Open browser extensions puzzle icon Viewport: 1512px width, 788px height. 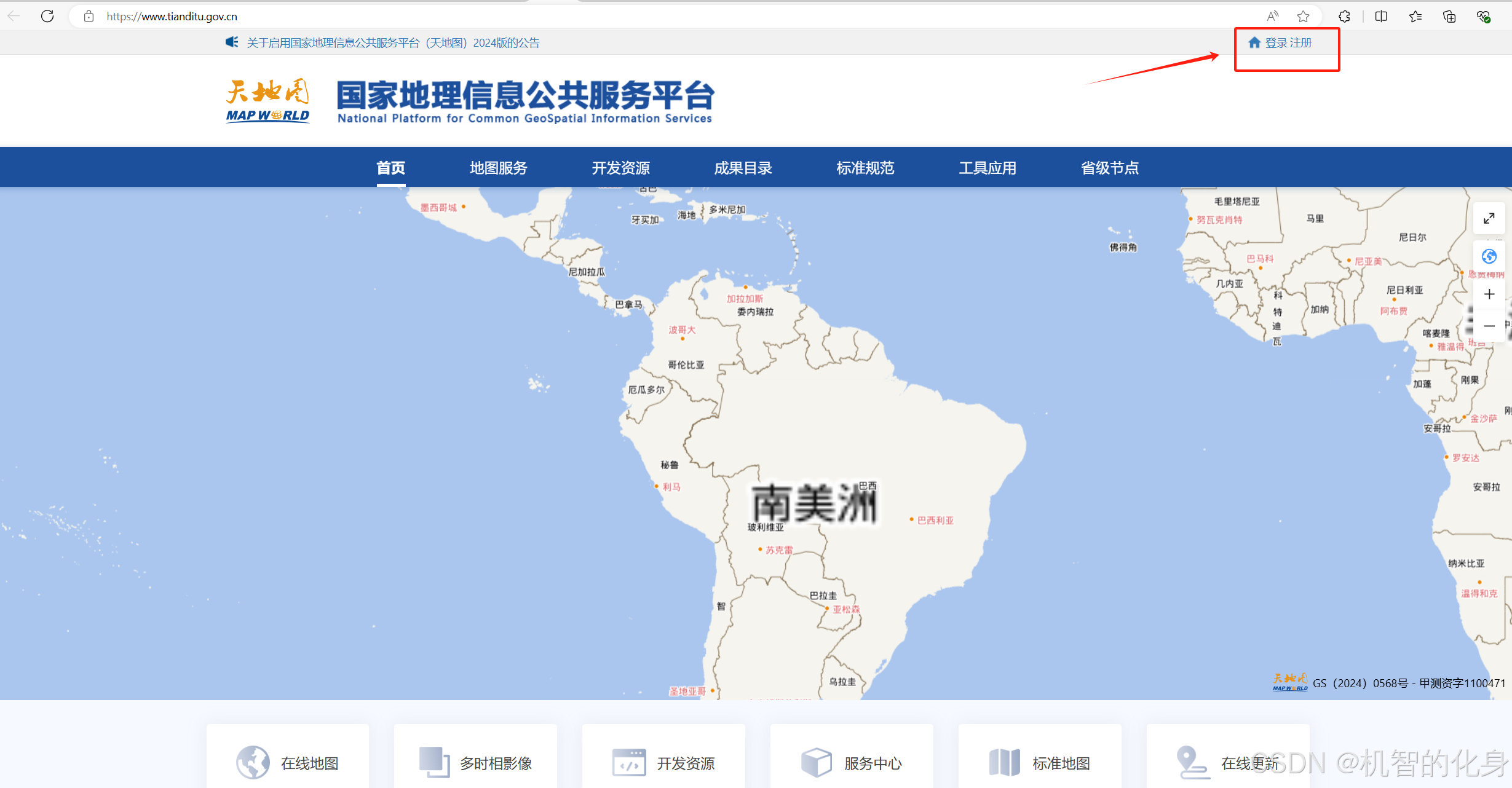tap(1344, 17)
